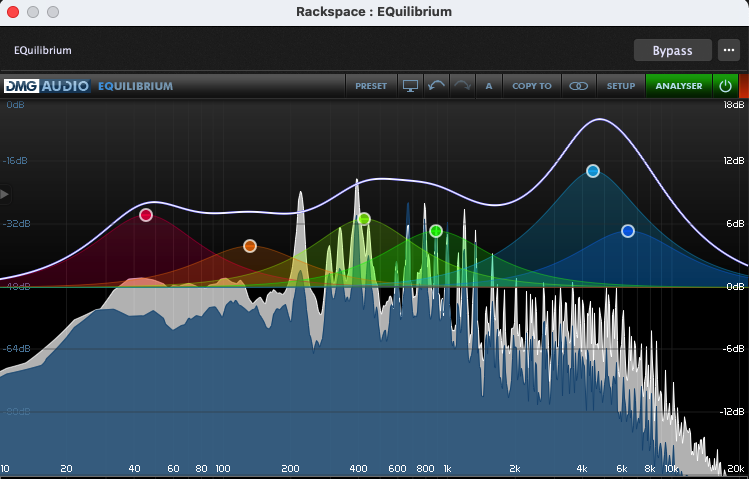Viewport: 749px width, 479px height.
Task: Select the light blue EQ band node
Action: click(593, 171)
